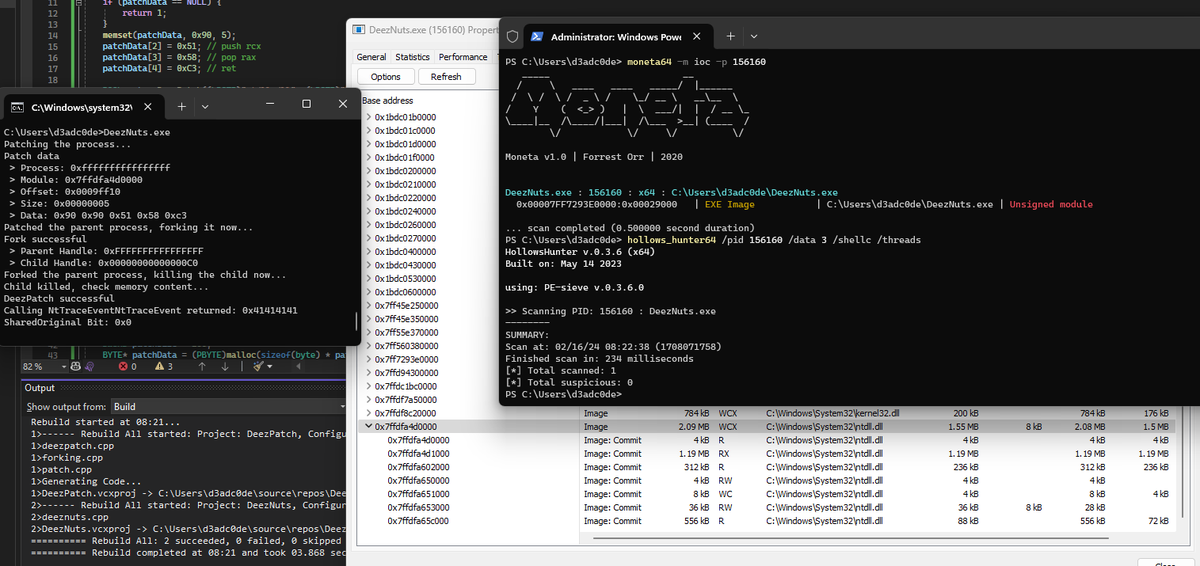Image resolution: width=1200 pixels, height=566 pixels.
Task: Open the command prompt tab dropdown menu
Action: click(205, 106)
